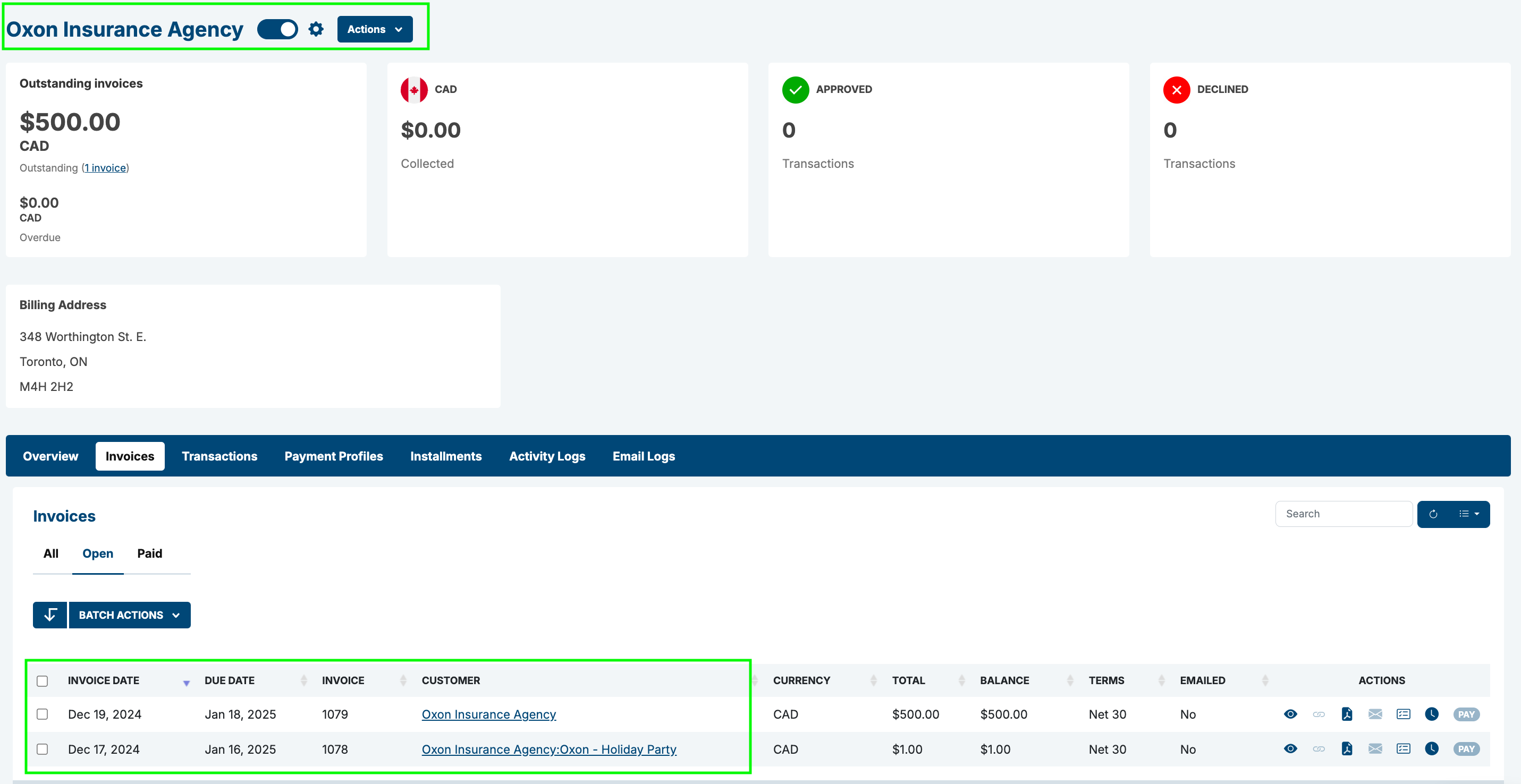Image resolution: width=1521 pixels, height=784 pixels.
Task: View invoice 1079 via eye icon
Action: coord(1290,714)
